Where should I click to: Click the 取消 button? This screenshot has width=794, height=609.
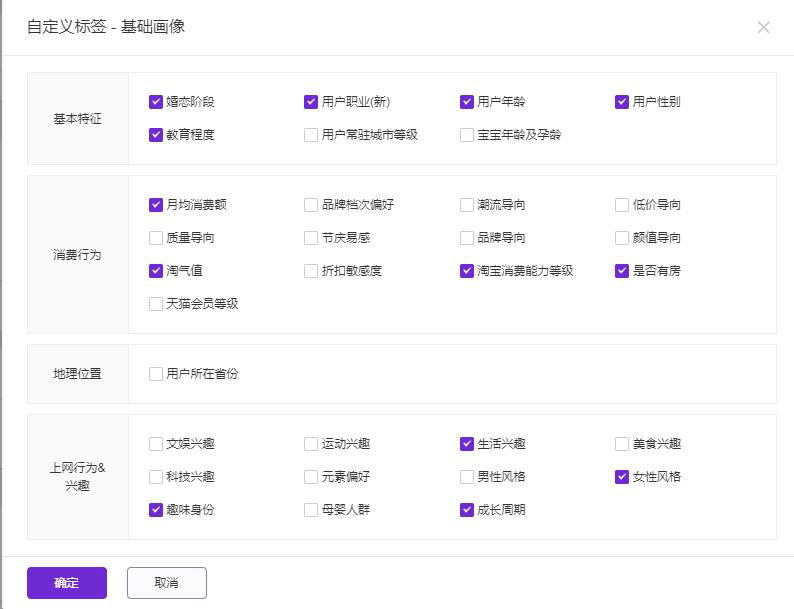167,583
